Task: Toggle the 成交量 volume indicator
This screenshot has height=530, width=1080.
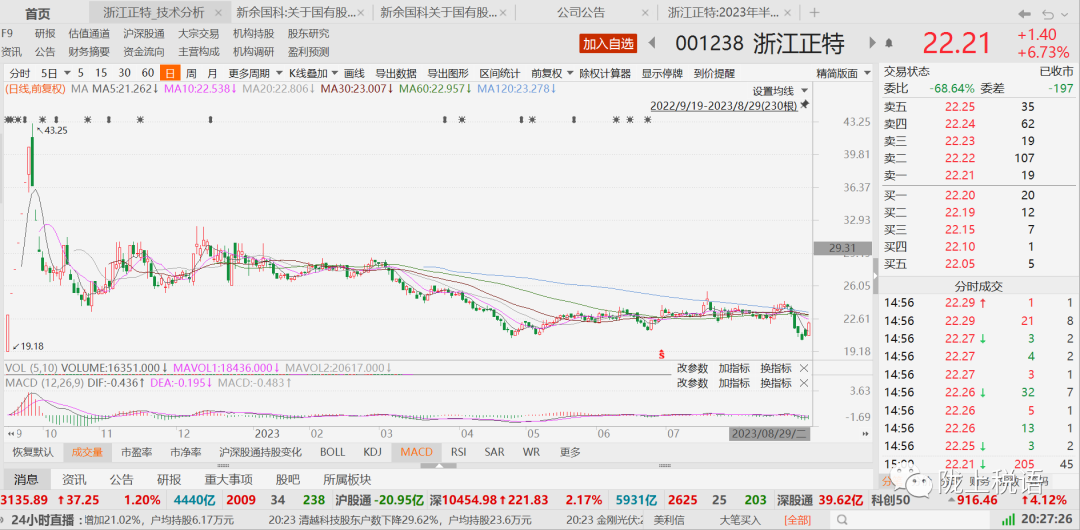Action: click(x=88, y=452)
